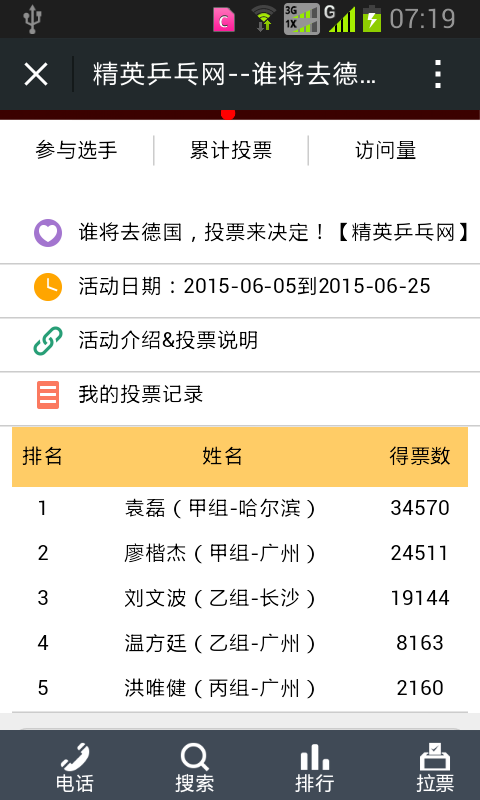This screenshot has height=800, width=480.
Task: Tap the 拉票 ballot box icon
Action: pos(435,757)
